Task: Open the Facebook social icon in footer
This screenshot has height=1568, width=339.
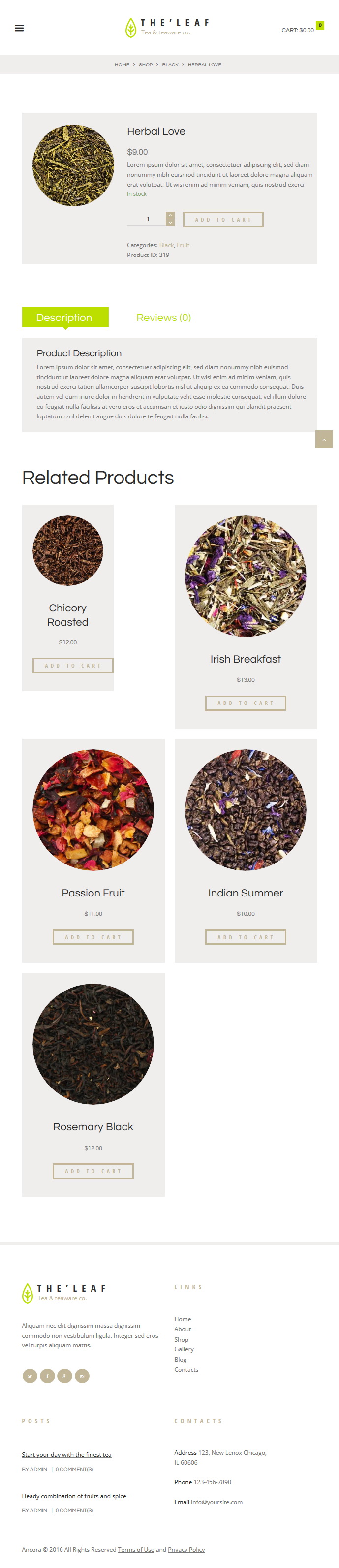Action: [x=47, y=1376]
